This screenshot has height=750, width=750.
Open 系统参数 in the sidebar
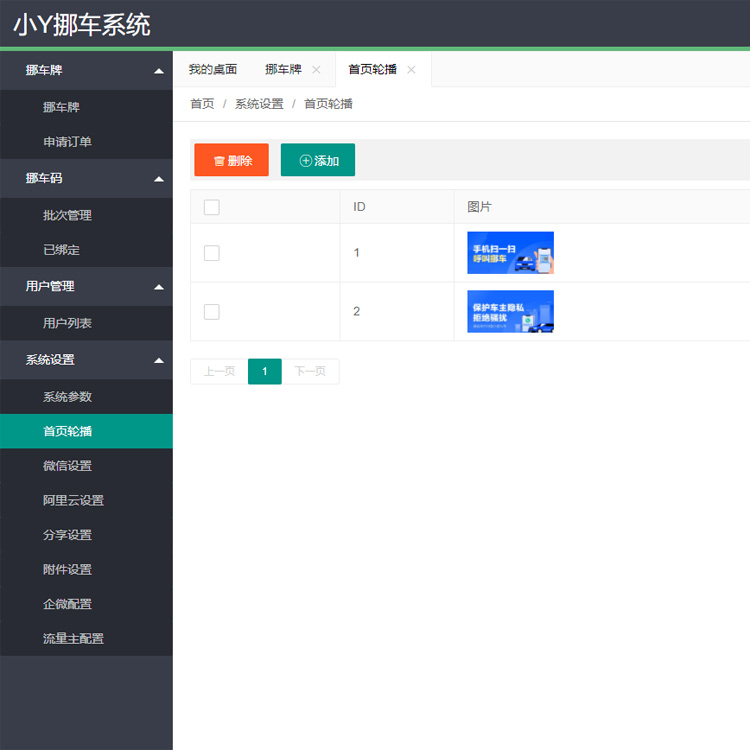coord(86,397)
